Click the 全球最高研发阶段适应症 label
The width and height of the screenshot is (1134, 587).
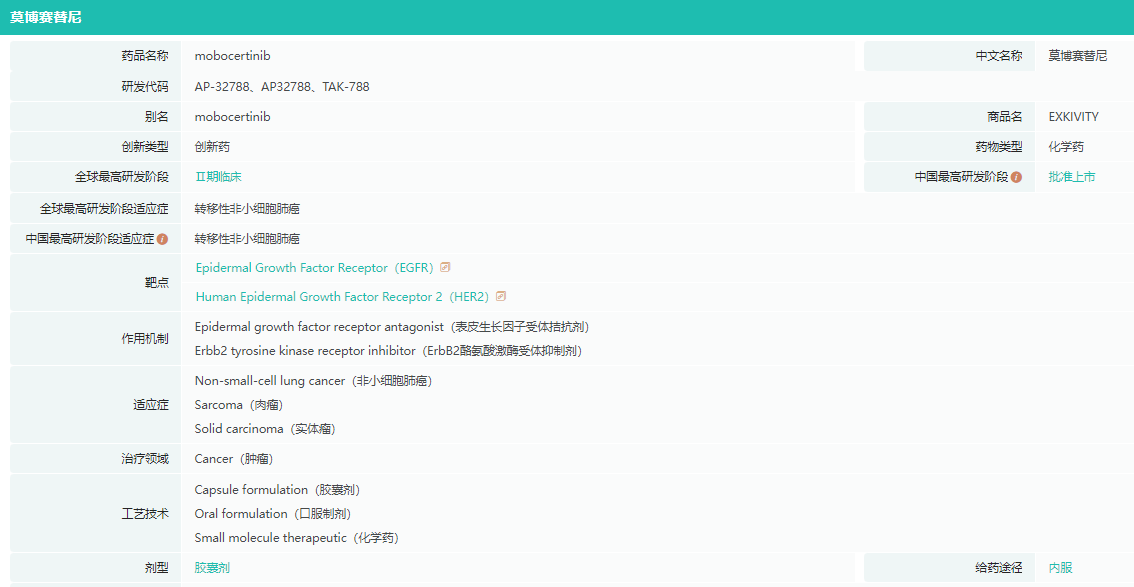[x=104, y=208]
